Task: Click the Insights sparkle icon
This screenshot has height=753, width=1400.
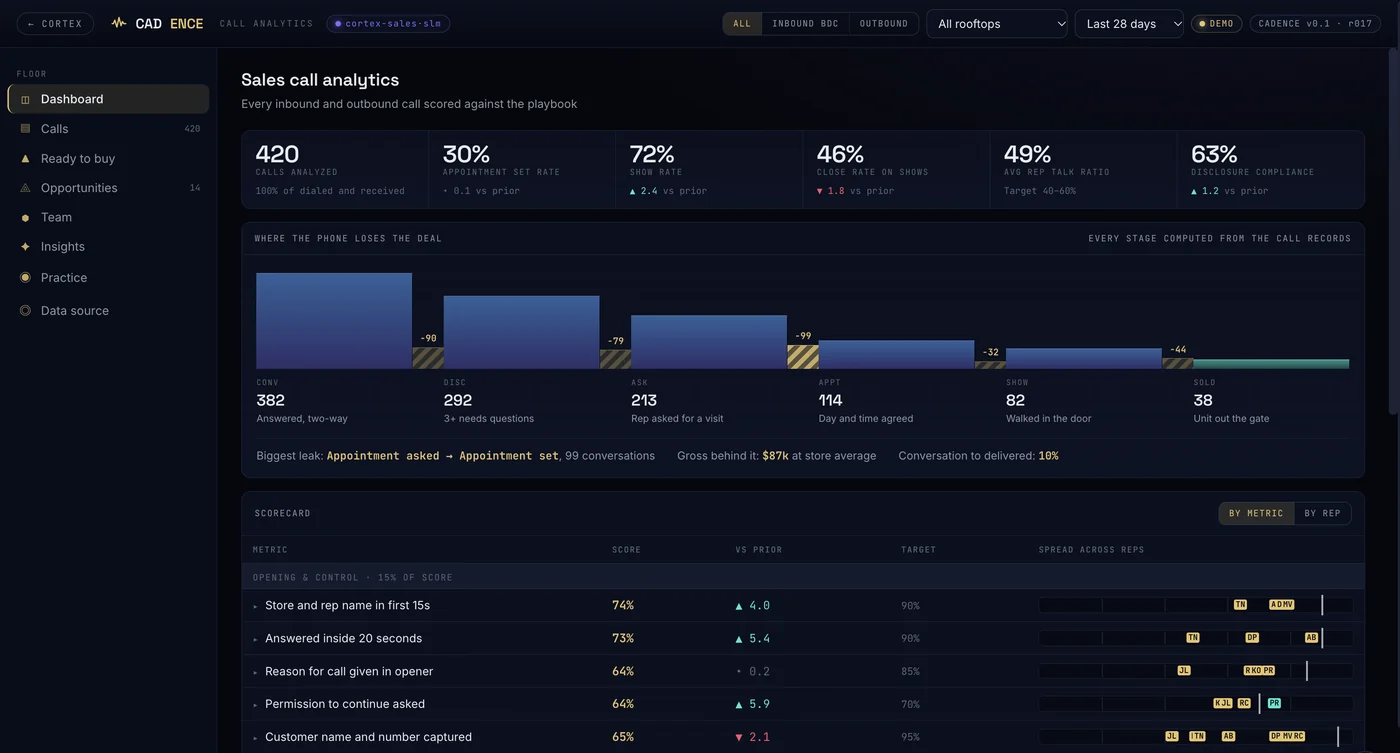Action: point(25,246)
